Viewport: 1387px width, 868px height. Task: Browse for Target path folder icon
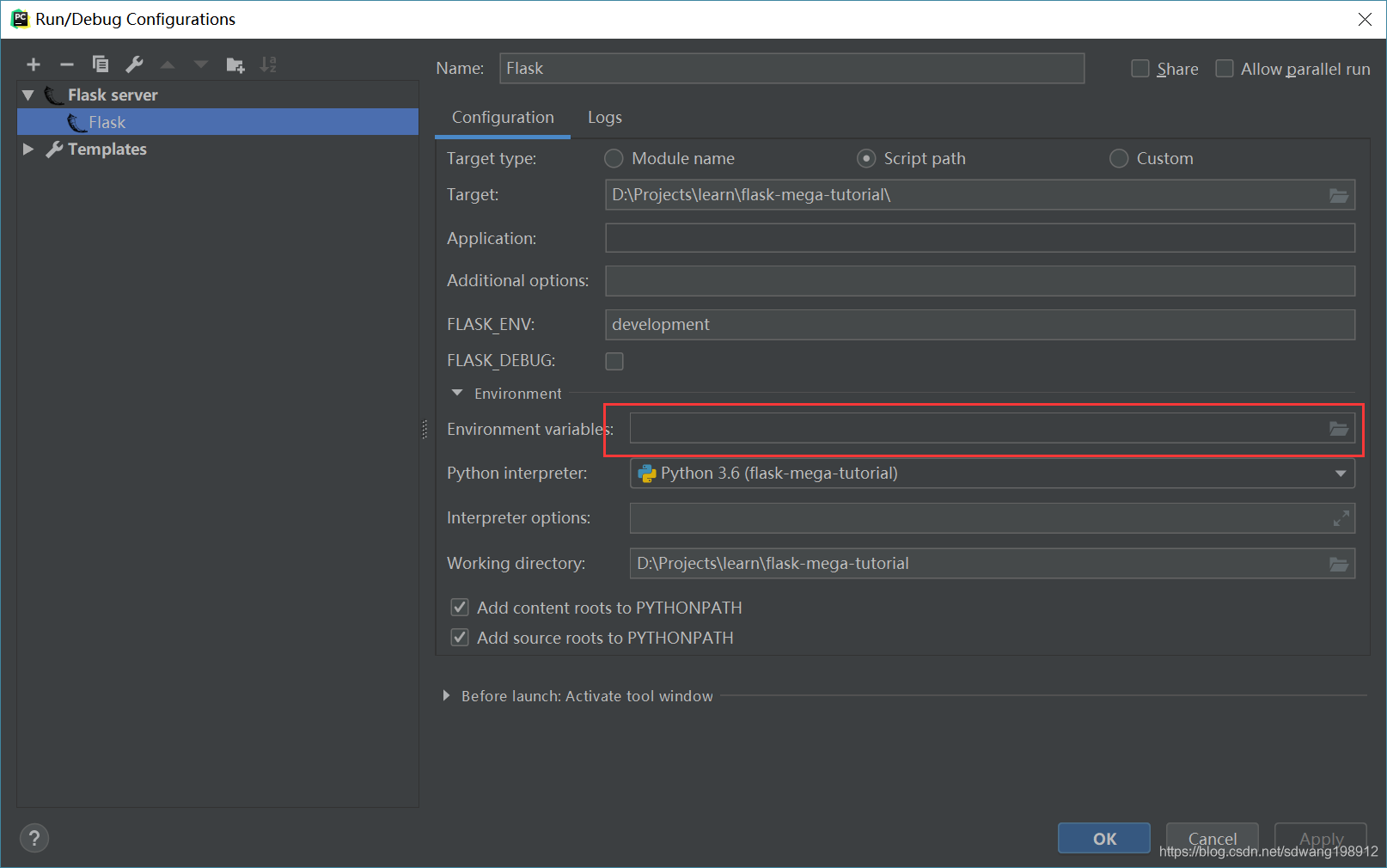click(1339, 195)
